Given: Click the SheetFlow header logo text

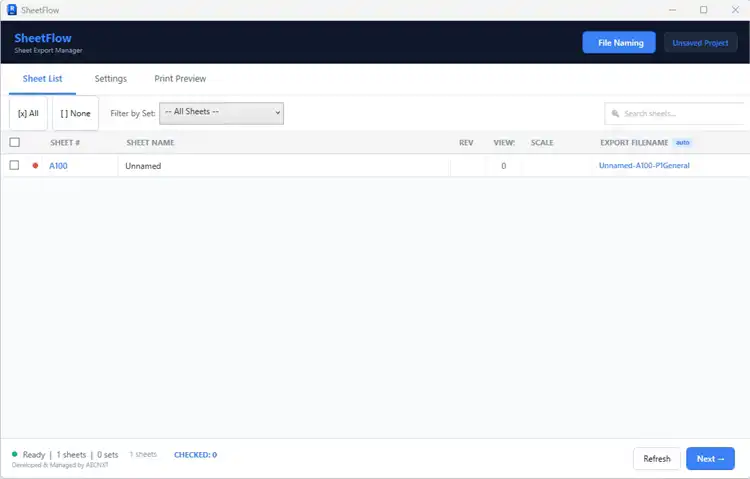Looking at the screenshot, I should point(43,38).
